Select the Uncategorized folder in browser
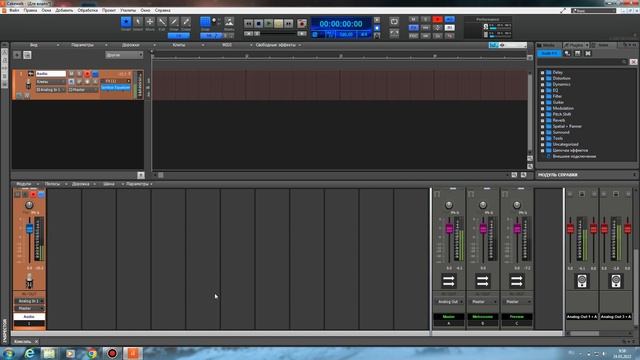The height and width of the screenshot is (360, 640). 565,144
